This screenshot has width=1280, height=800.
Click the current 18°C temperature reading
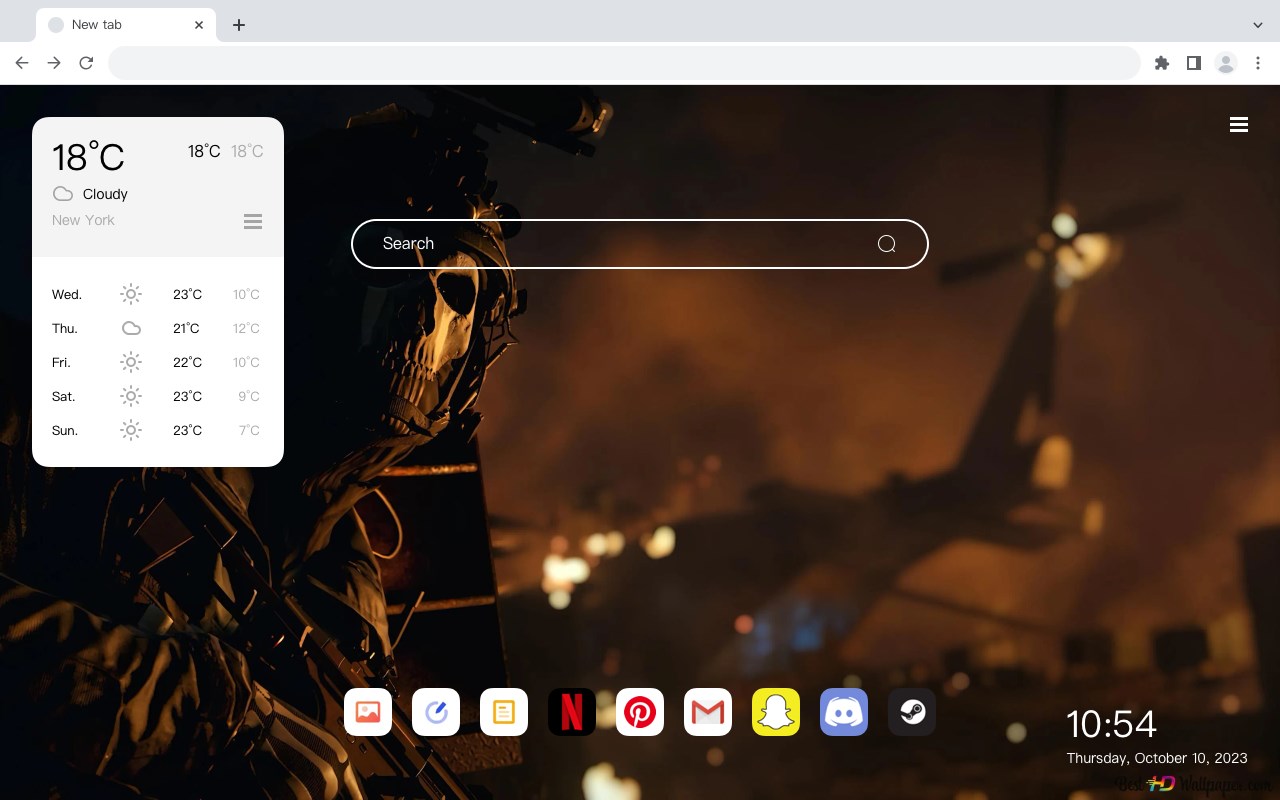88,157
